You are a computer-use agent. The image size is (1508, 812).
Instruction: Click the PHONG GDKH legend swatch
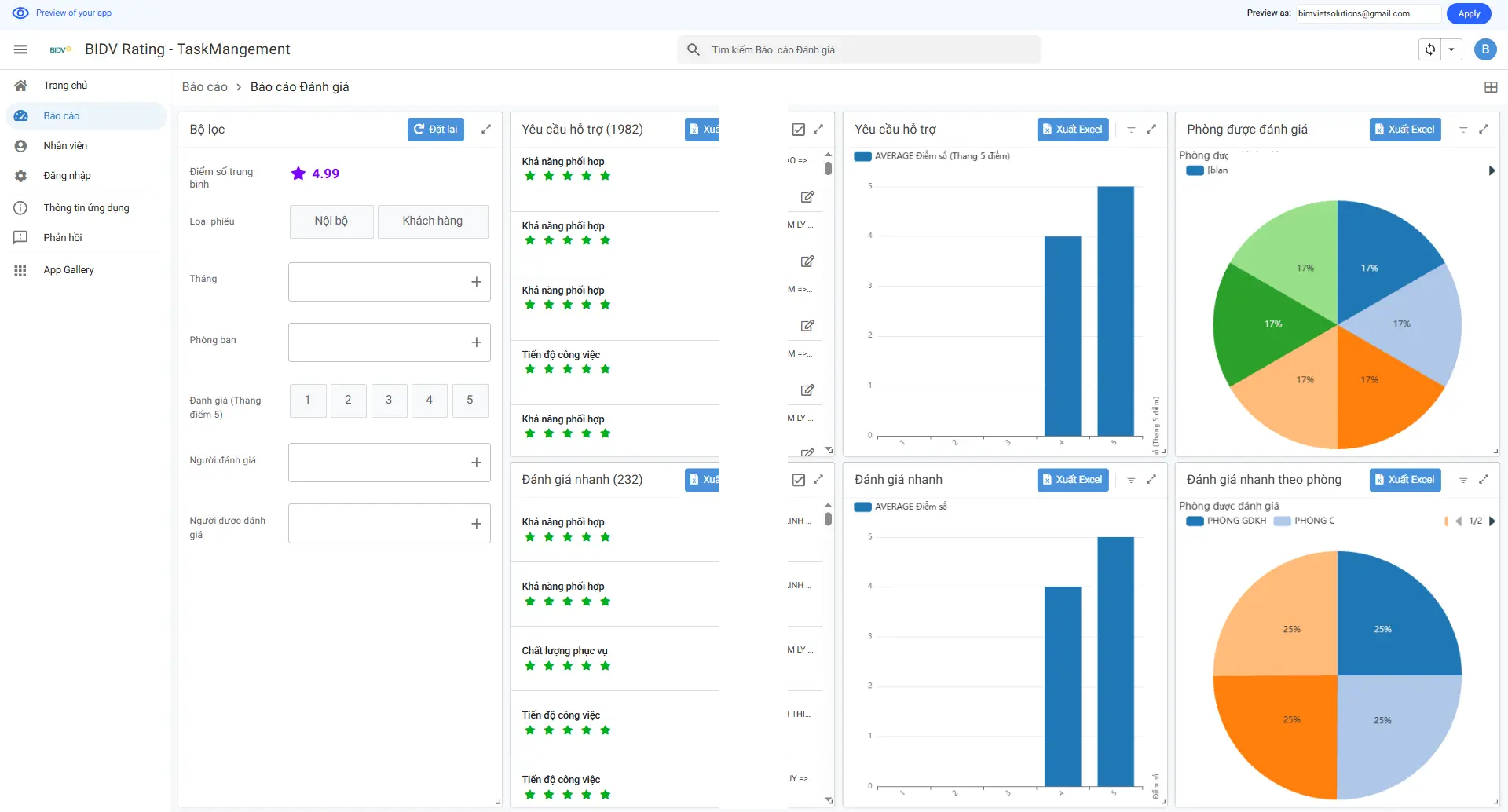[1195, 521]
